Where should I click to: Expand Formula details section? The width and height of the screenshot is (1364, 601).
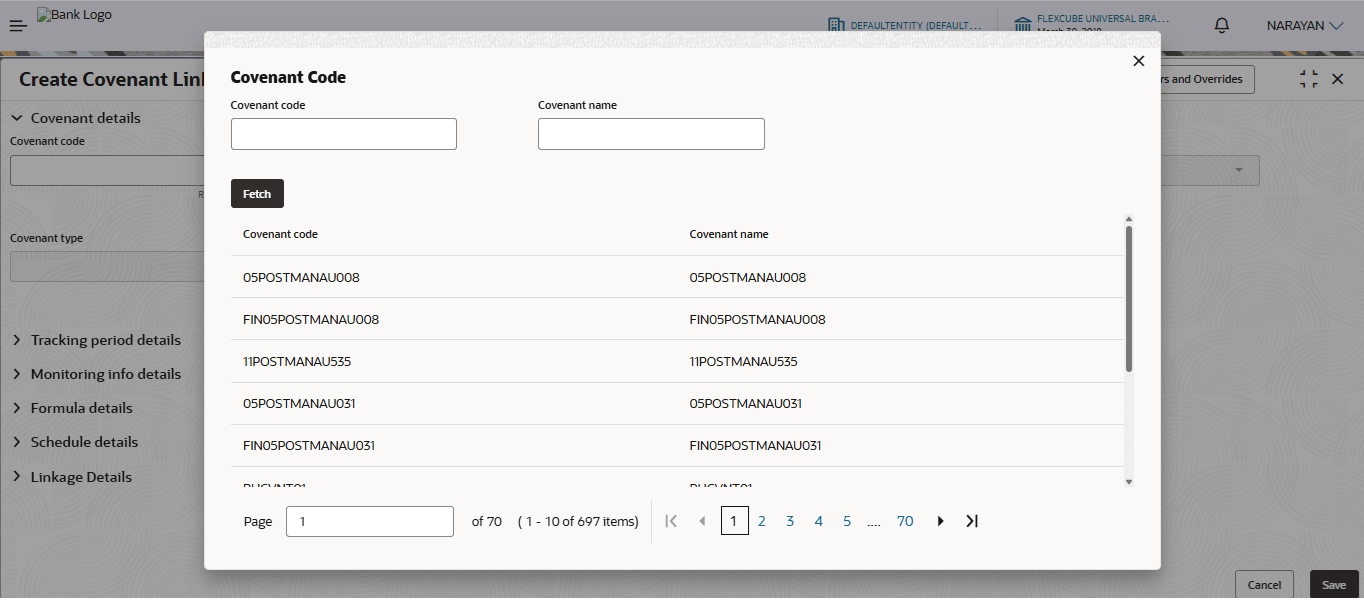17,408
